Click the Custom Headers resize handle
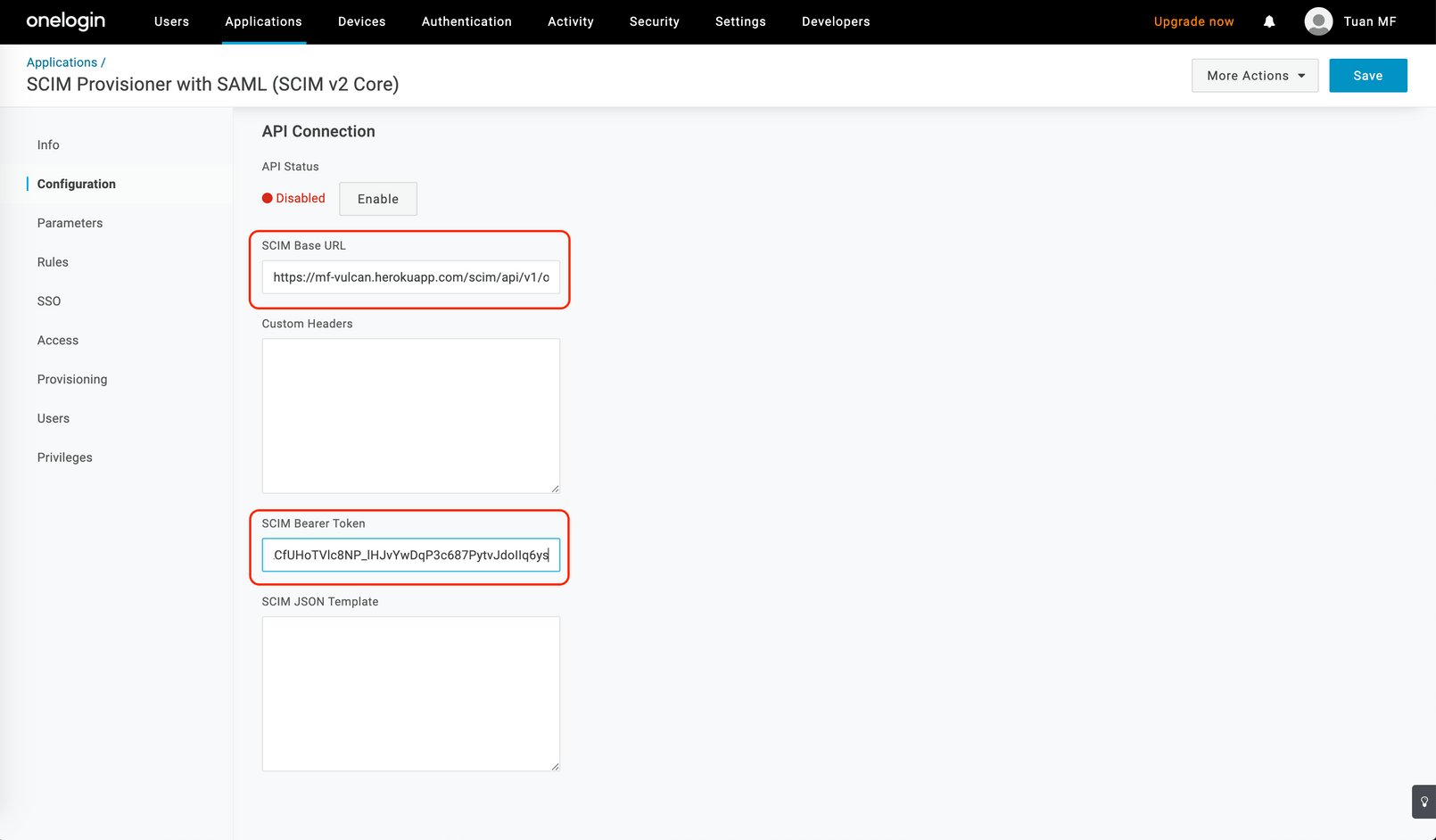Image resolution: width=1436 pixels, height=840 pixels. click(x=555, y=488)
